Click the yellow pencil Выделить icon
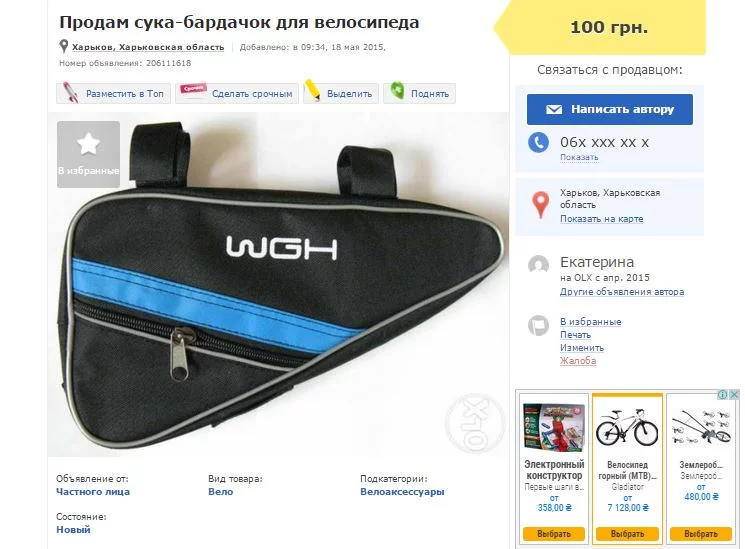The height and width of the screenshot is (549, 745). pyautogui.click(x=312, y=90)
